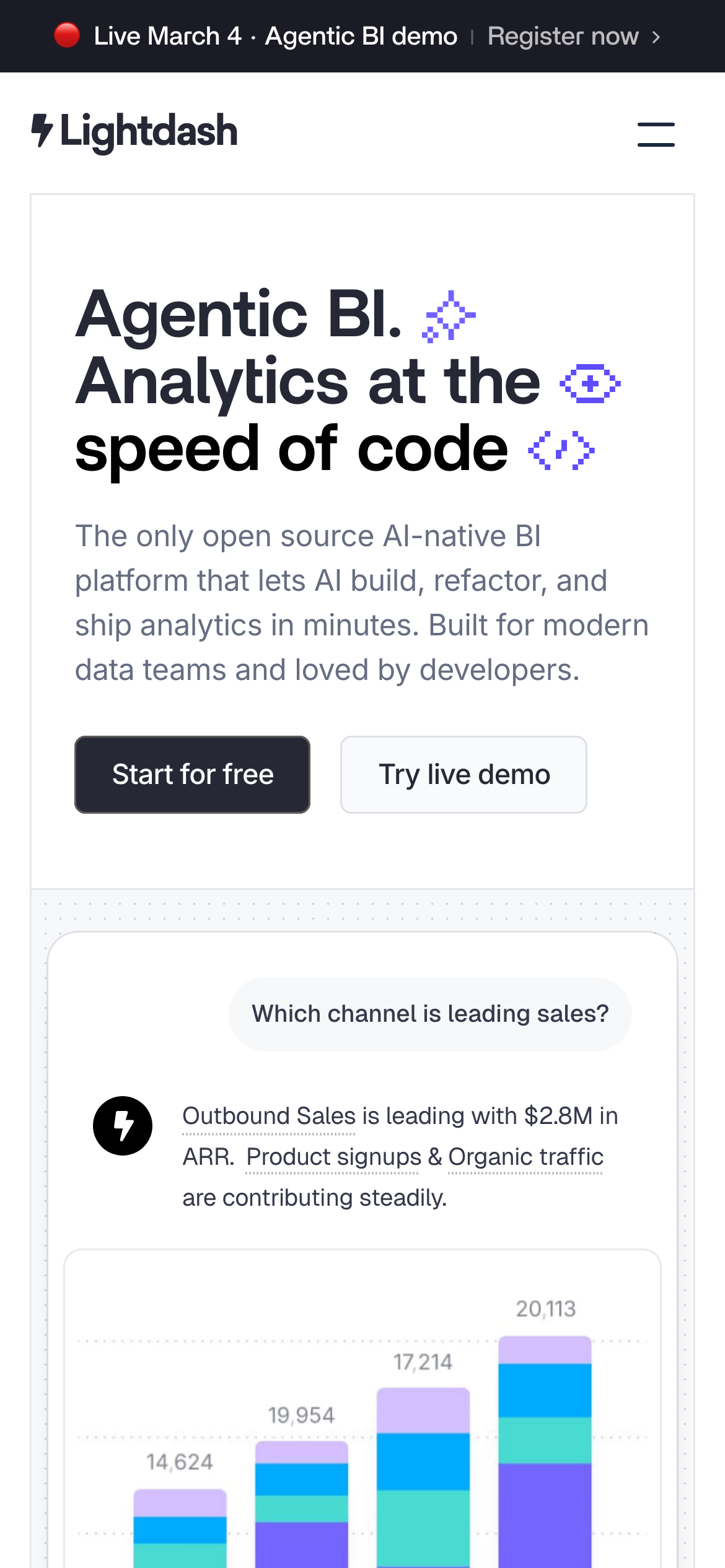Click the chart bar labeled 20,113
Screen dimensions: 725x1568
tap(545, 1449)
